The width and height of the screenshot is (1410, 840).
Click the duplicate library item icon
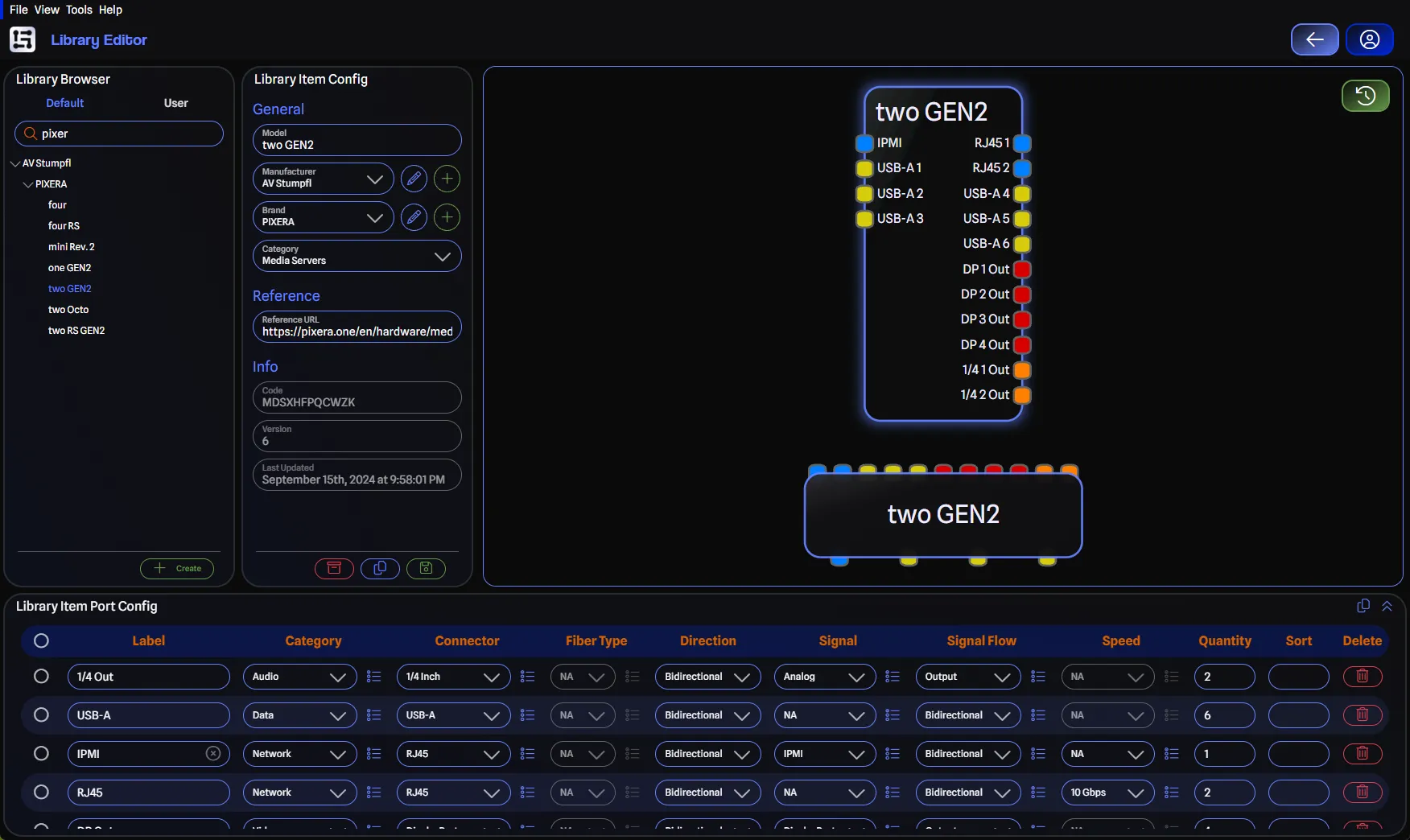(380, 568)
